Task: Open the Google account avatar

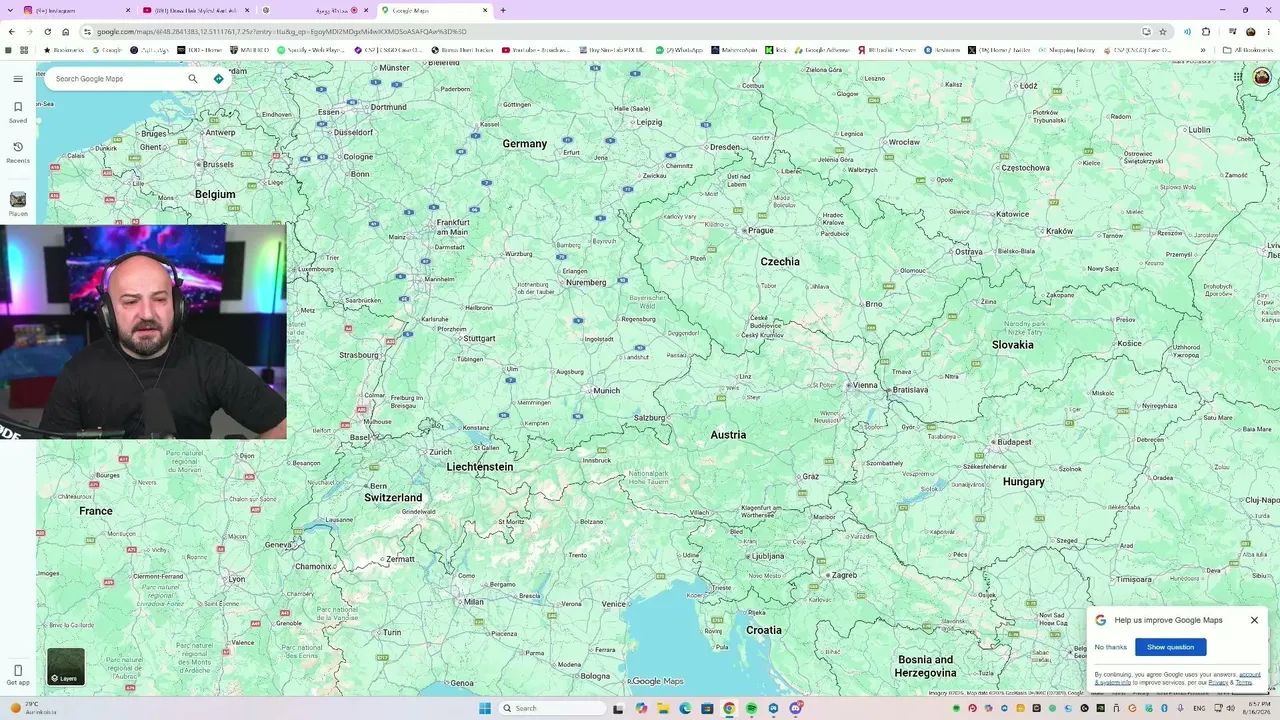Action: (1261, 77)
